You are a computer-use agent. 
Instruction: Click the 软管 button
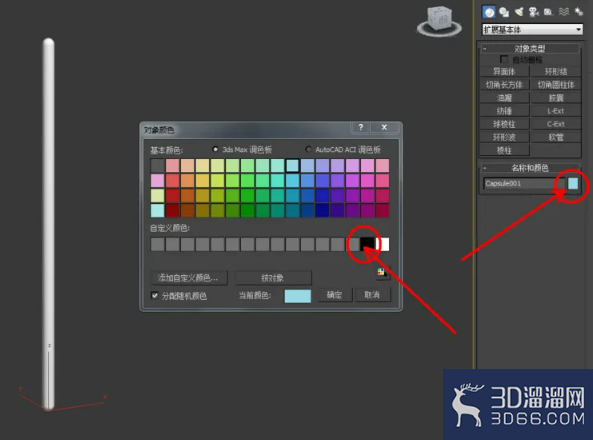click(x=556, y=137)
